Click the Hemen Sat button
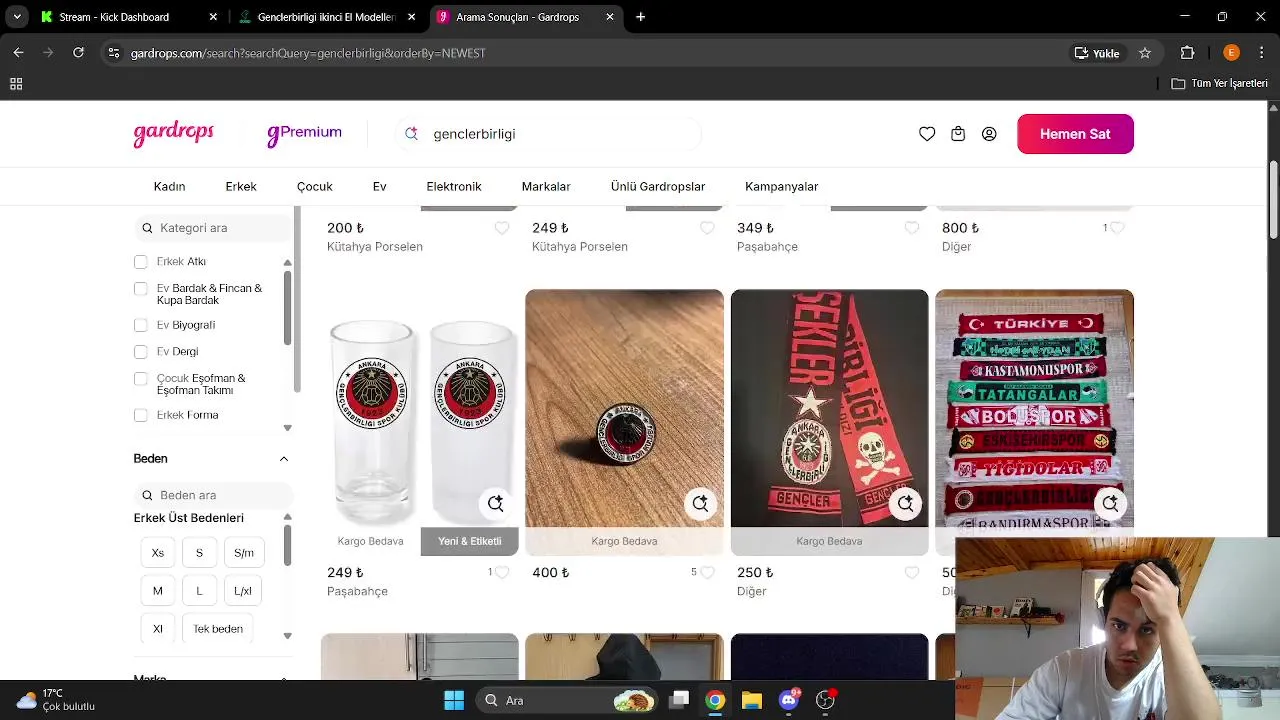1280x720 pixels. (x=1075, y=134)
